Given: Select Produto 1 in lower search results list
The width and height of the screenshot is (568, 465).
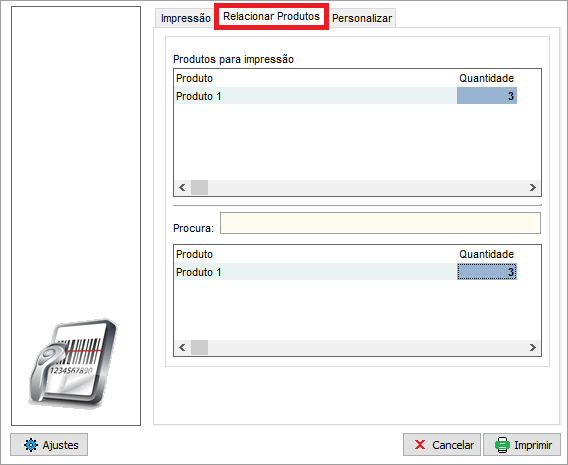Looking at the screenshot, I should [x=199, y=272].
